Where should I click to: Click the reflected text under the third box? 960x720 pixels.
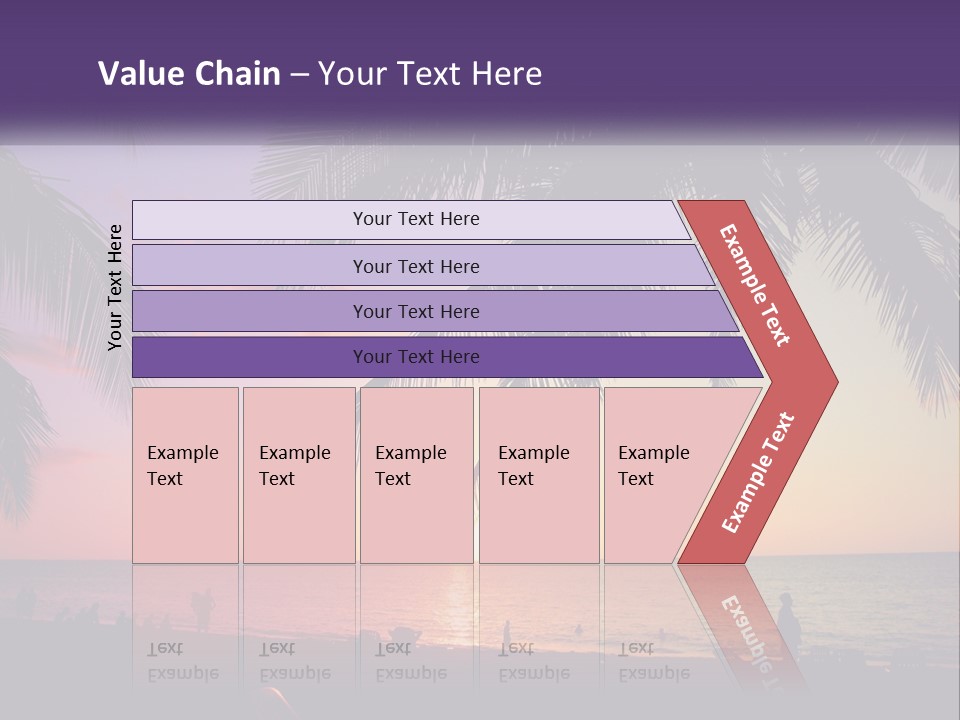coord(410,661)
